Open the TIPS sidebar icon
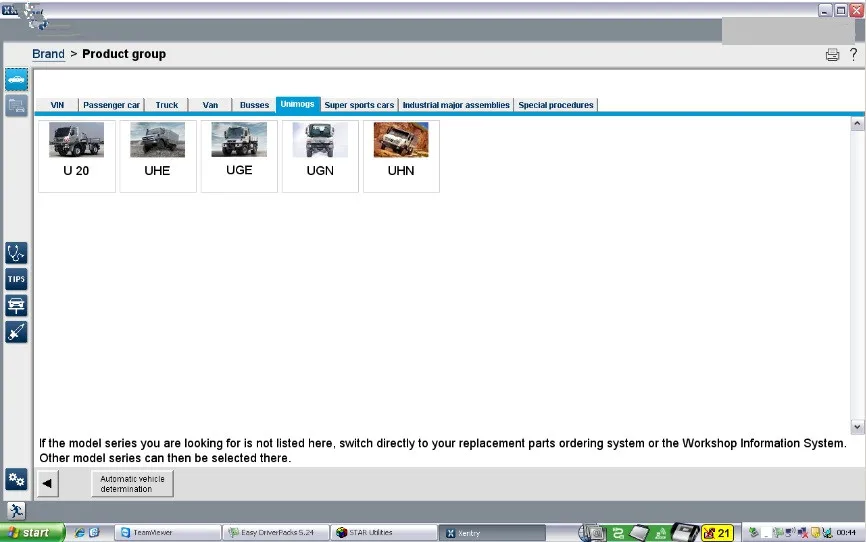The image size is (866, 542). (17, 279)
